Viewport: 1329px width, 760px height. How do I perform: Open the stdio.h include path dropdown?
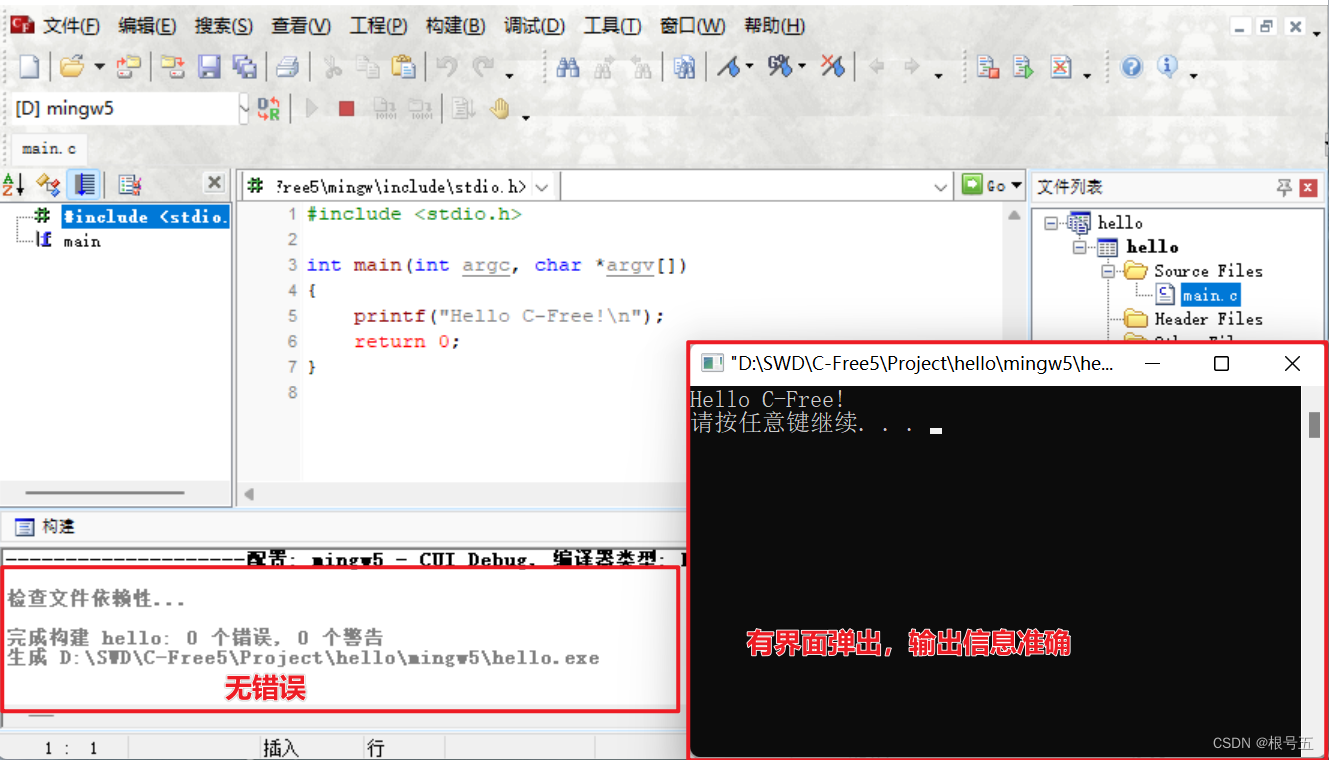541,186
